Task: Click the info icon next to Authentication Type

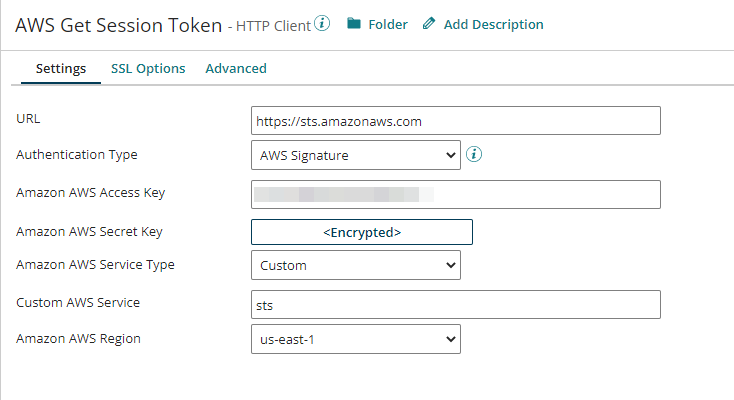Action: 475,154
